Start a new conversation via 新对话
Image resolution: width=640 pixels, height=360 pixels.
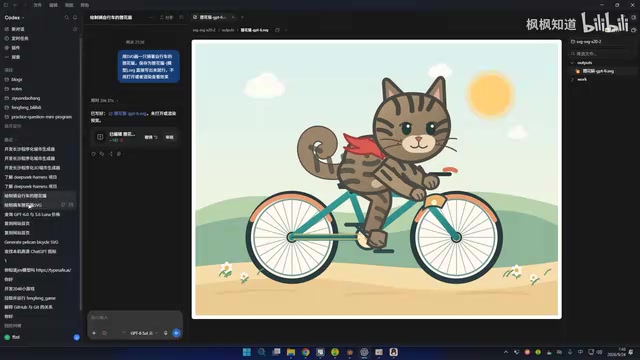click(18, 29)
